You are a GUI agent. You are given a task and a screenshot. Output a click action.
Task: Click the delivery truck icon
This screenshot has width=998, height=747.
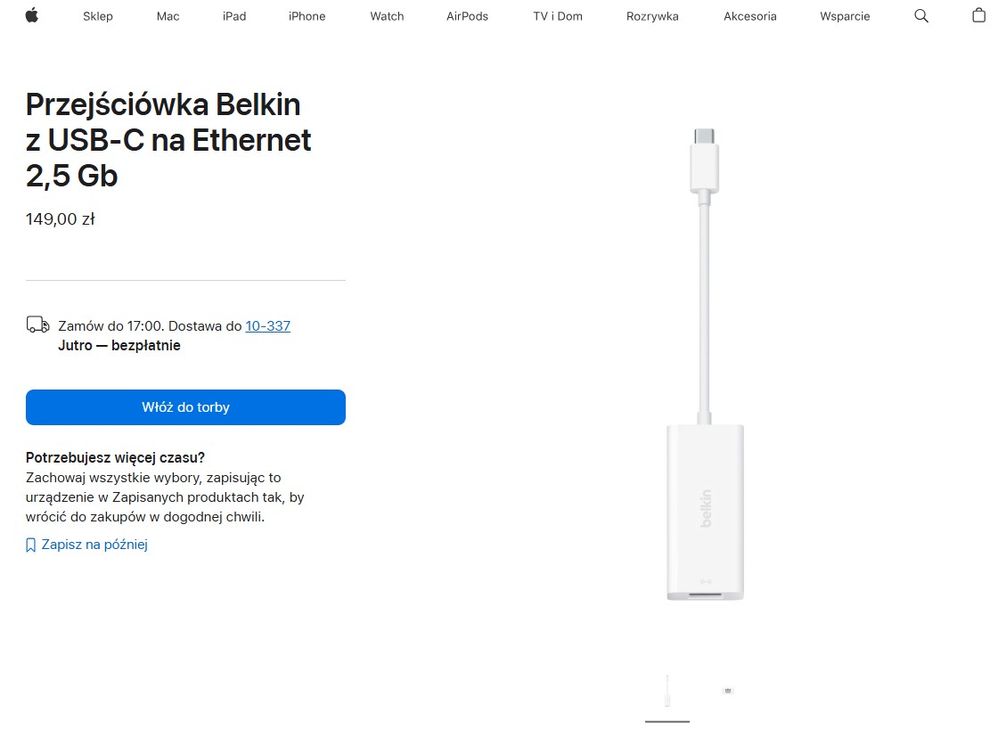click(x=38, y=325)
